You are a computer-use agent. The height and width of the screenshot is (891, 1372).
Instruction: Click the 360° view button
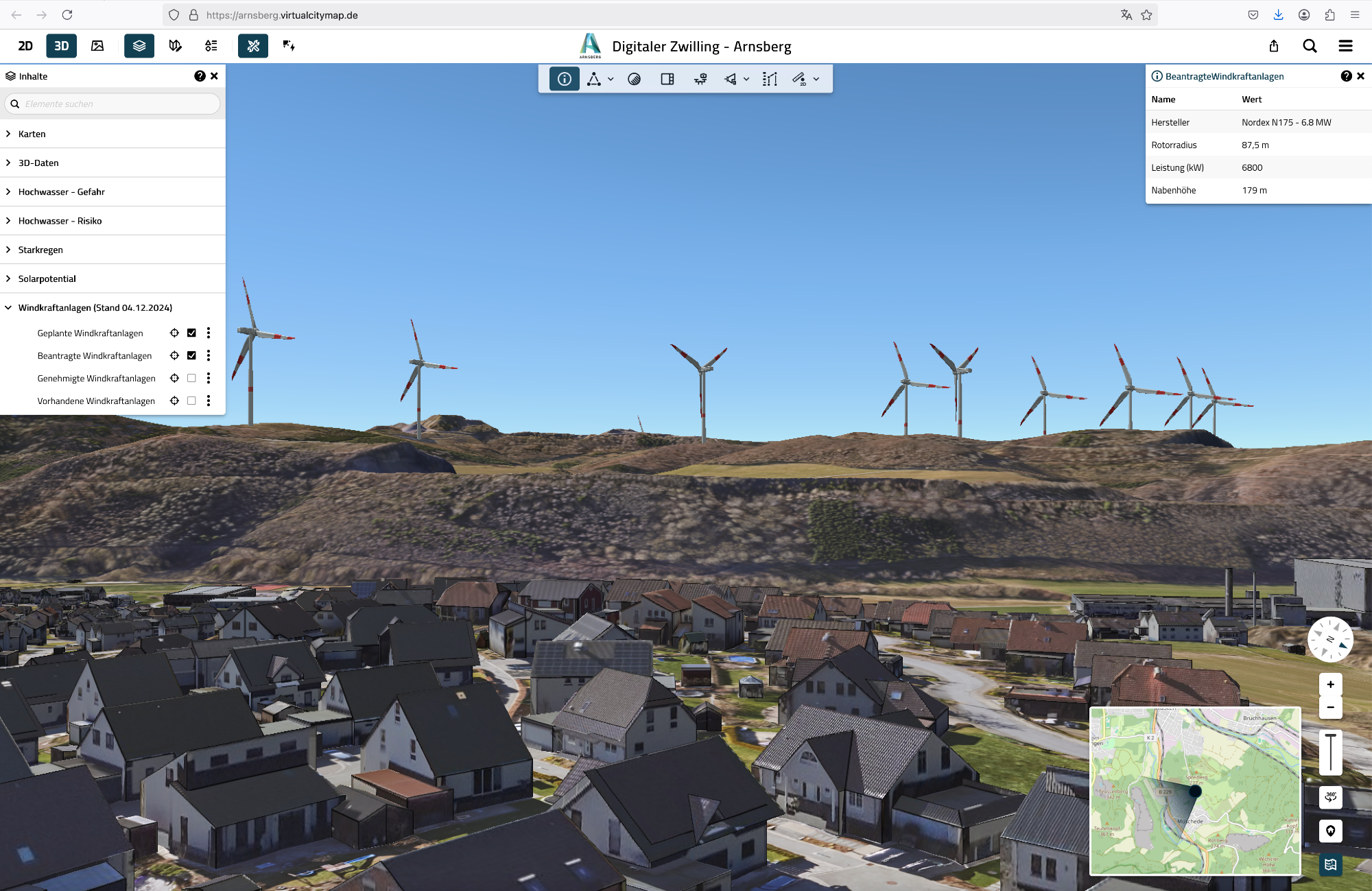click(x=1330, y=797)
